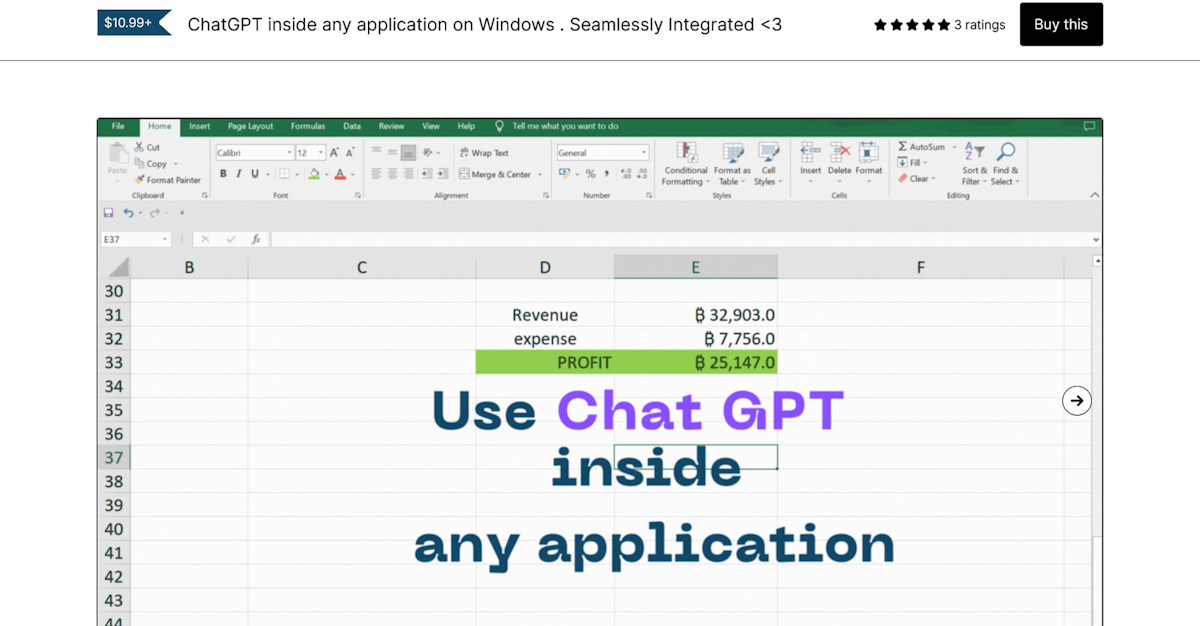The width and height of the screenshot is (1200, 626).
Task: Click the Undo arrow
Action: 128,213
